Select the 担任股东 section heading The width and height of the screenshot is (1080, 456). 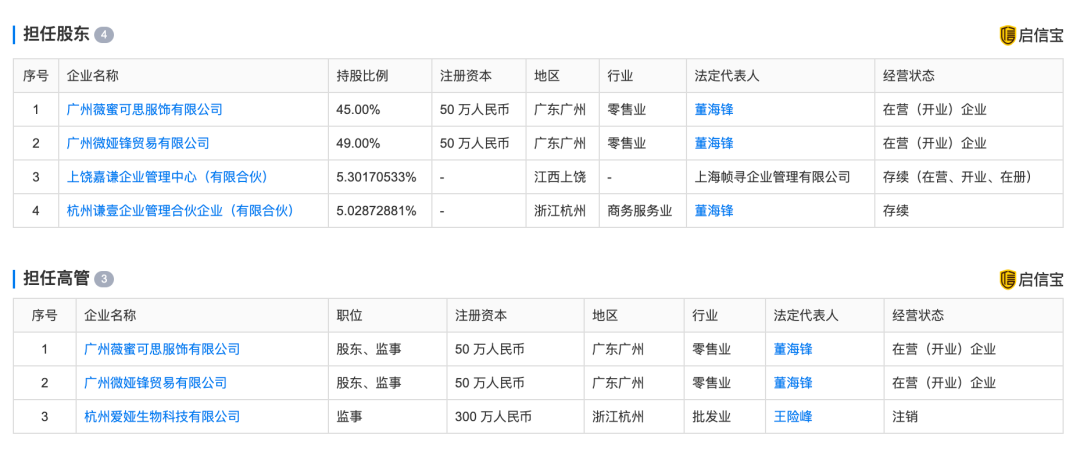(56, 35)
